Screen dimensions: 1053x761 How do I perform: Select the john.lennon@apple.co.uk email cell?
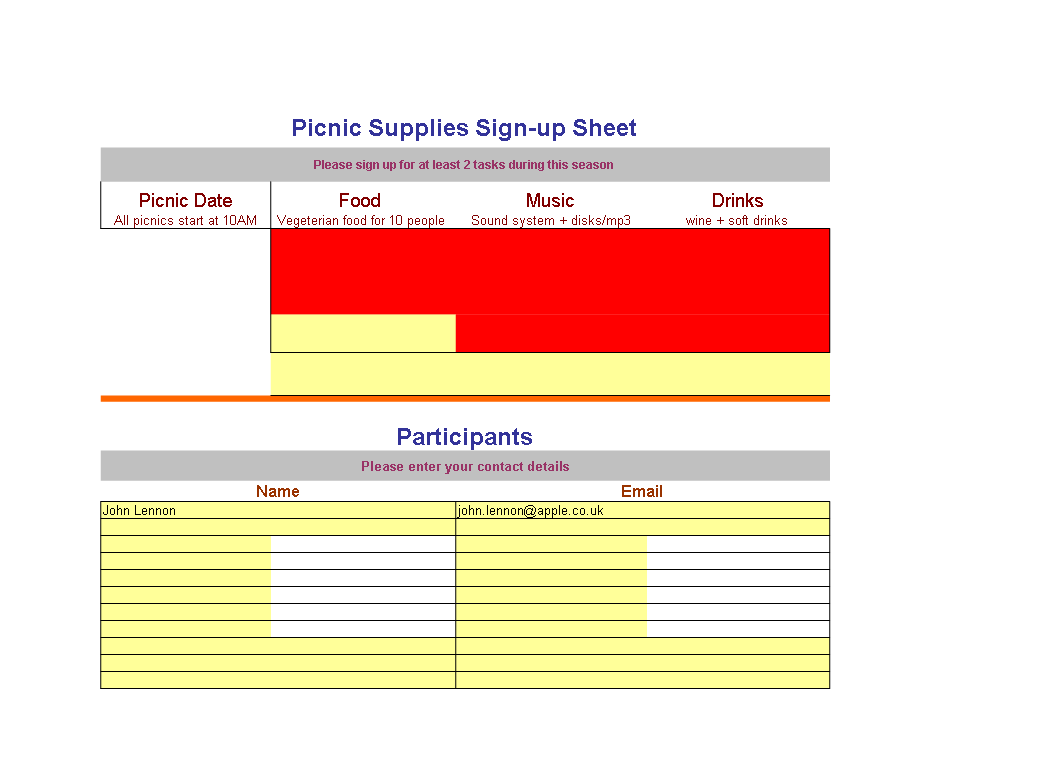[643, 510]
